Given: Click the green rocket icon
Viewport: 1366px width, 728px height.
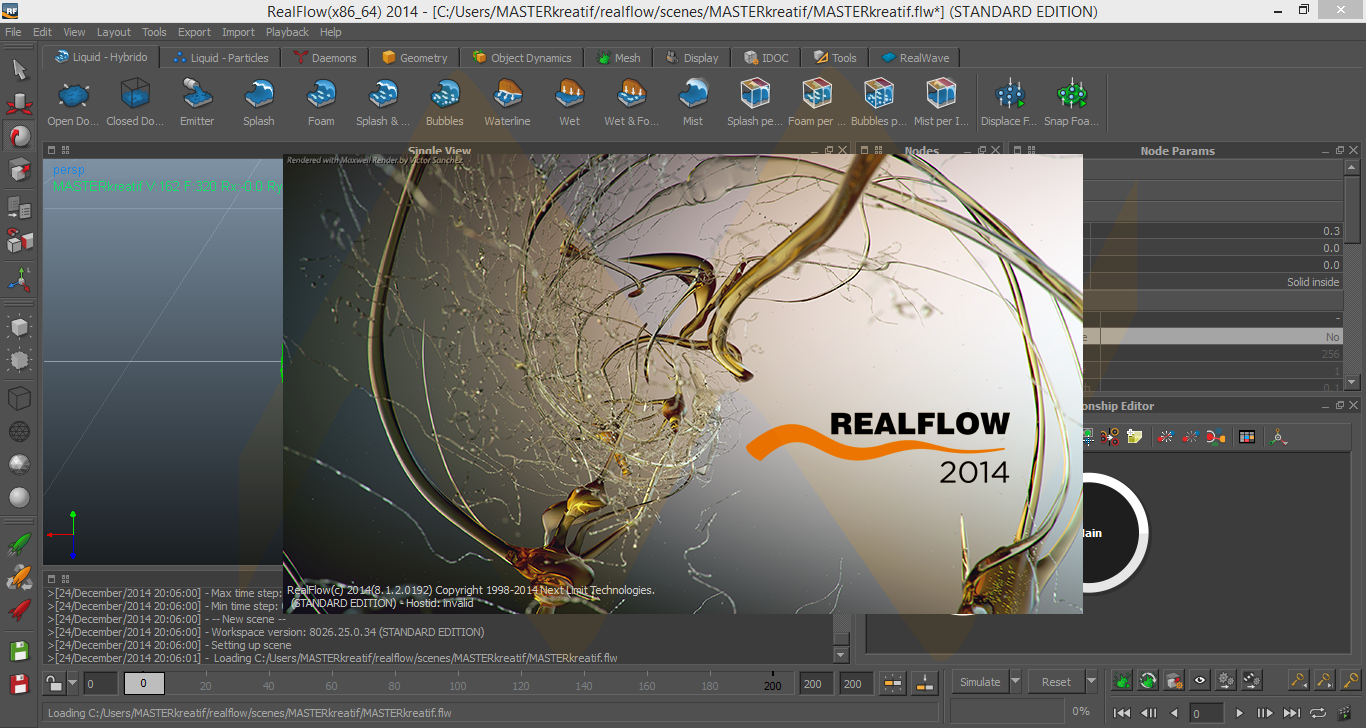Looking at the screenshot, I should (19, 544).
